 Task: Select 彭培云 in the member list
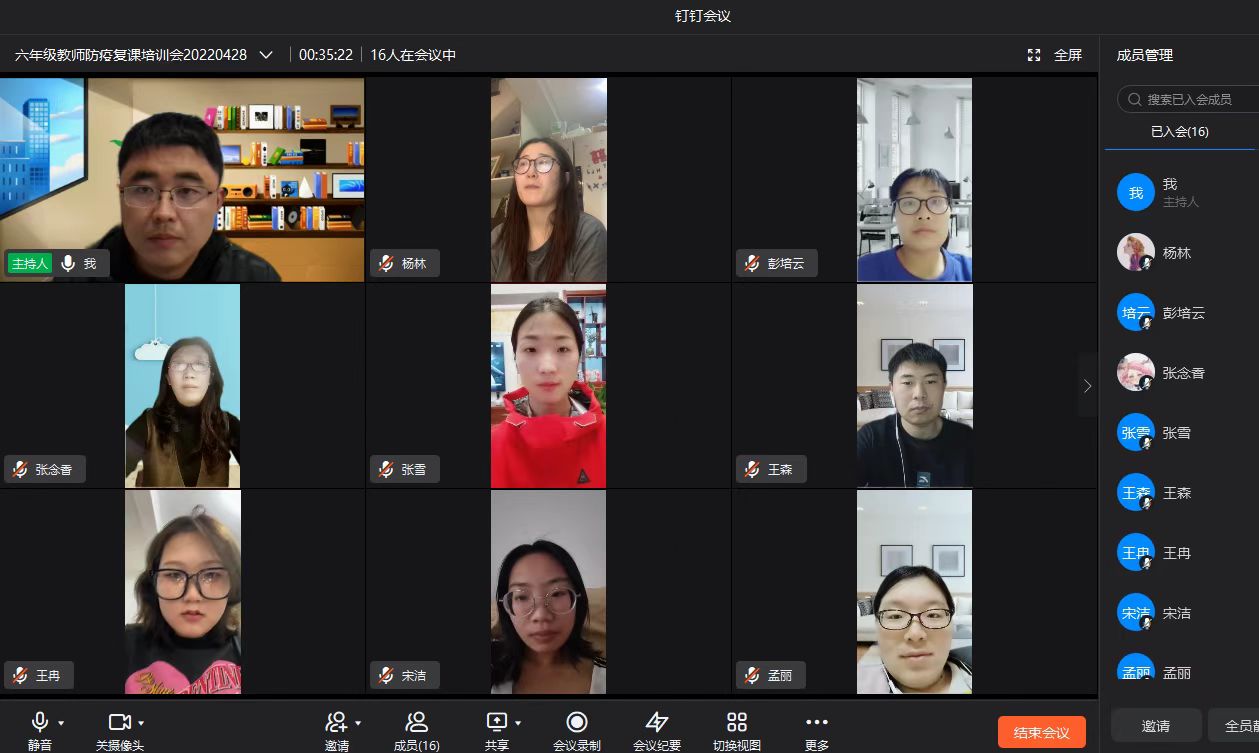(x=1183, y=313)
